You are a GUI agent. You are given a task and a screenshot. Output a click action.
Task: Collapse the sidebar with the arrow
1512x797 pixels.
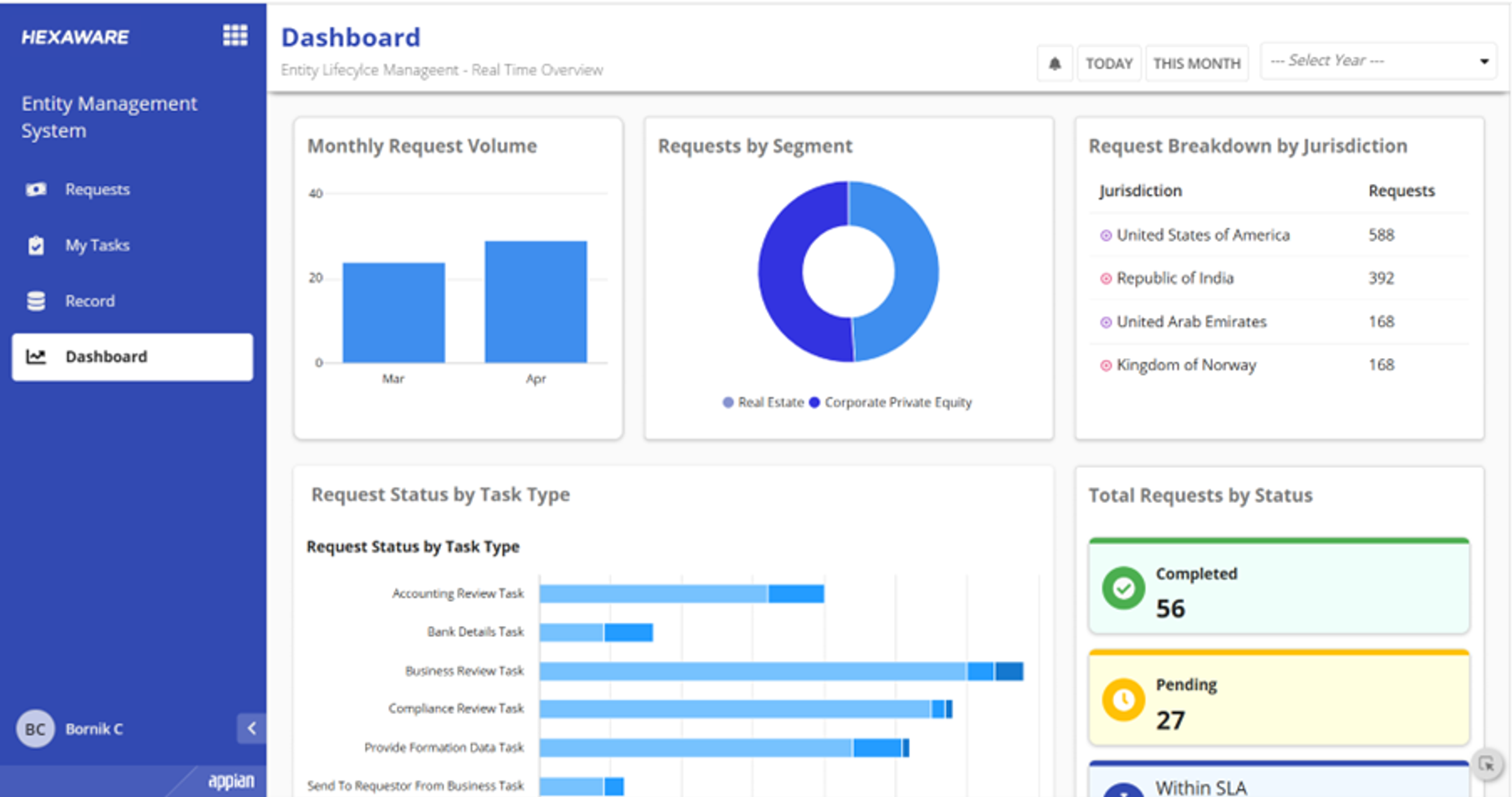[251, 728]
